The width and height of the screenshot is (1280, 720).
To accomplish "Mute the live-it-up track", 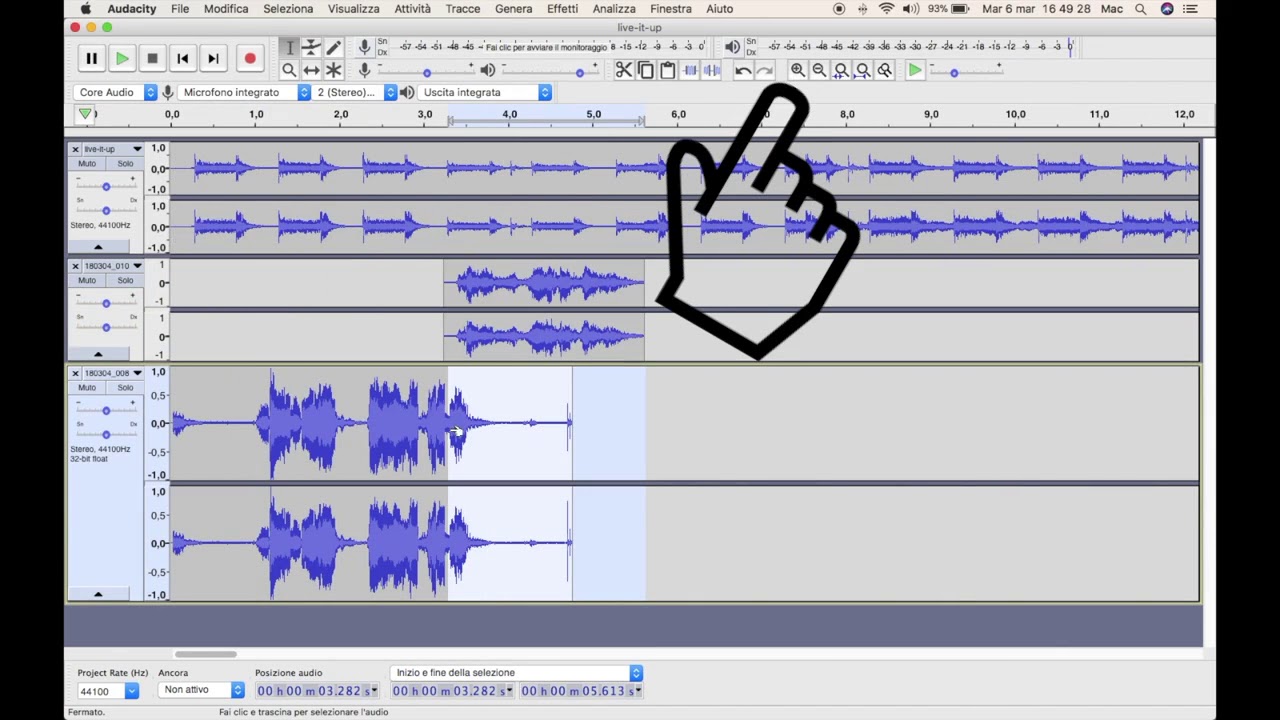I will pyautogui.click(x=87, y=163).
